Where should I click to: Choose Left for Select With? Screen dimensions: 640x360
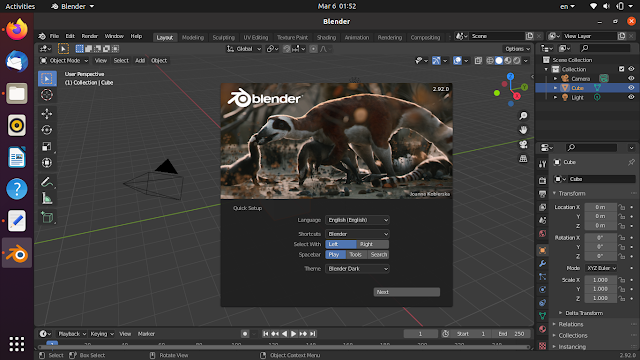(x=341, y=244)
